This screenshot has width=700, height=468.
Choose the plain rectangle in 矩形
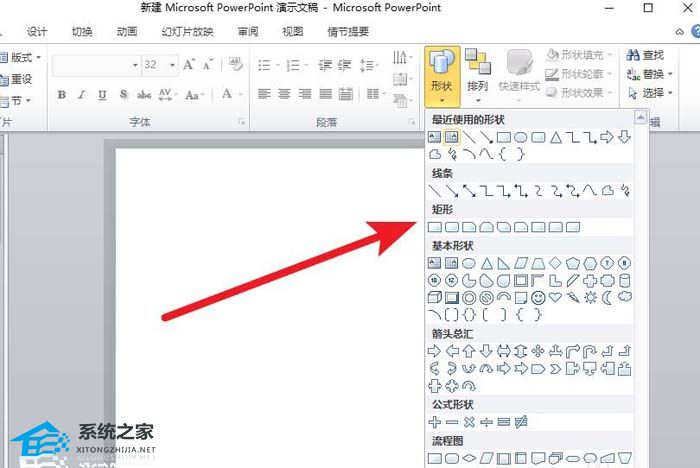coord(434,227)
